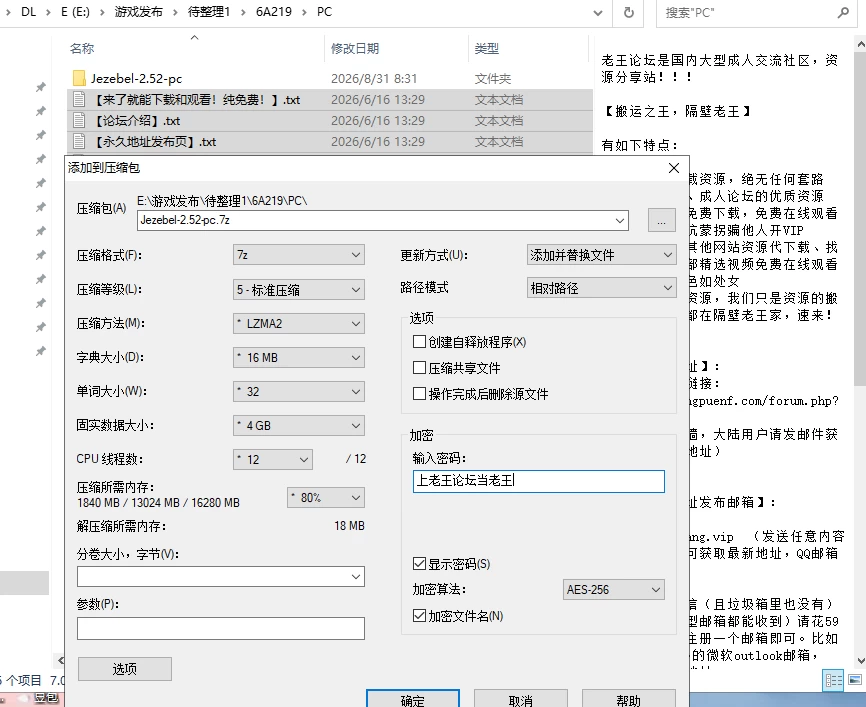The height and width of the screenshot is (707, 866).
Task: Sort by 名称 column header
Action: point(82,49)
